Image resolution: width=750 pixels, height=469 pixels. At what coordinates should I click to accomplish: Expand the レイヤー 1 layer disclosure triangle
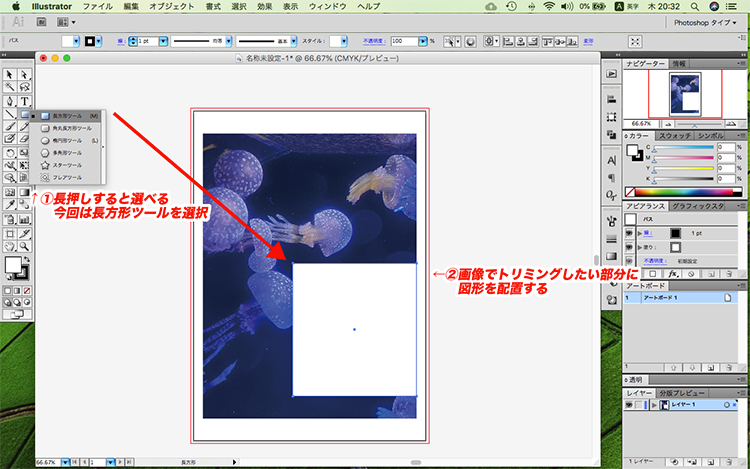coord(655,406)
